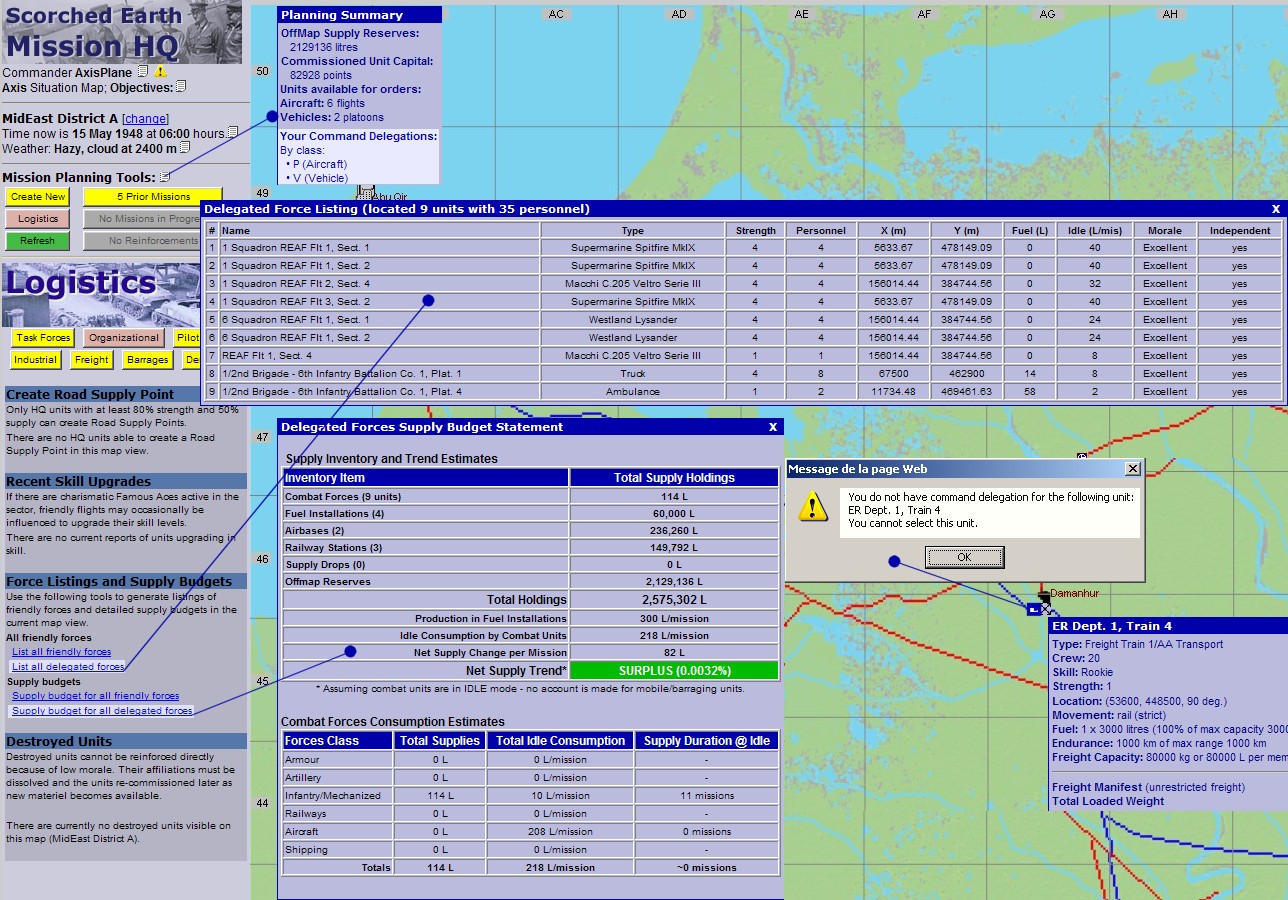Open the Task Forces logistics tab

[43, 338]
